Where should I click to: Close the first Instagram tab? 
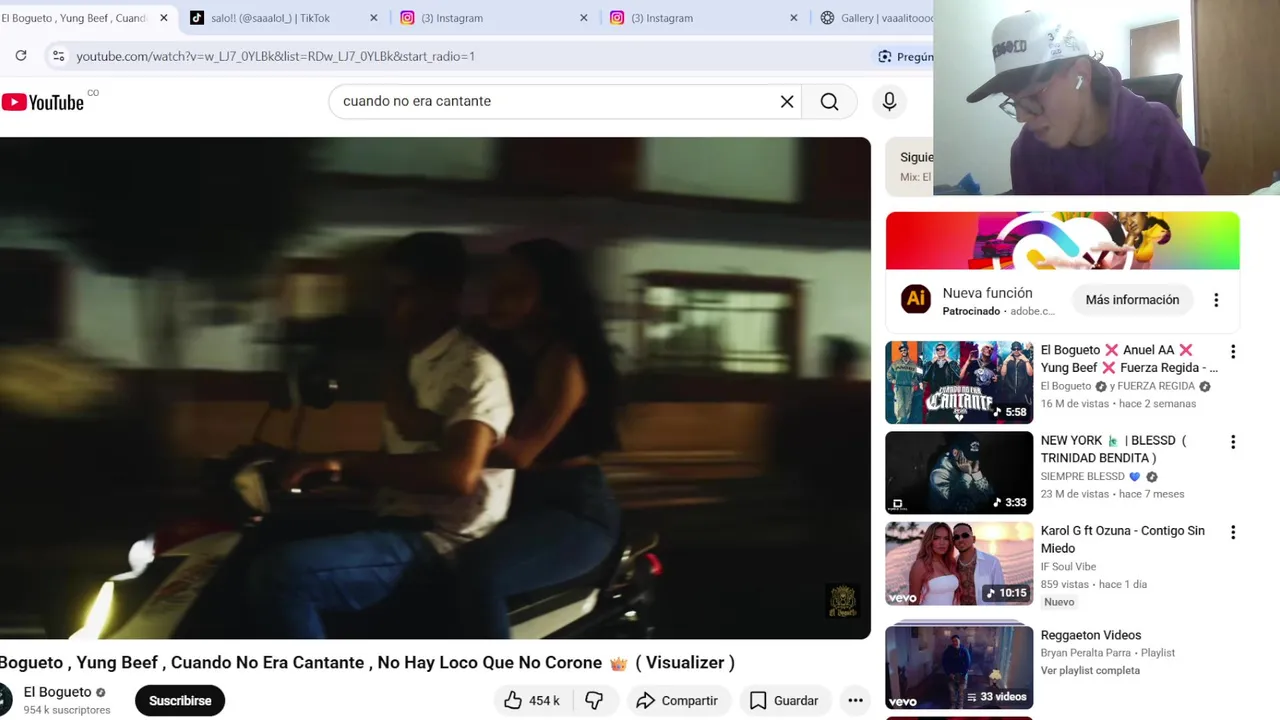(584, 18)
